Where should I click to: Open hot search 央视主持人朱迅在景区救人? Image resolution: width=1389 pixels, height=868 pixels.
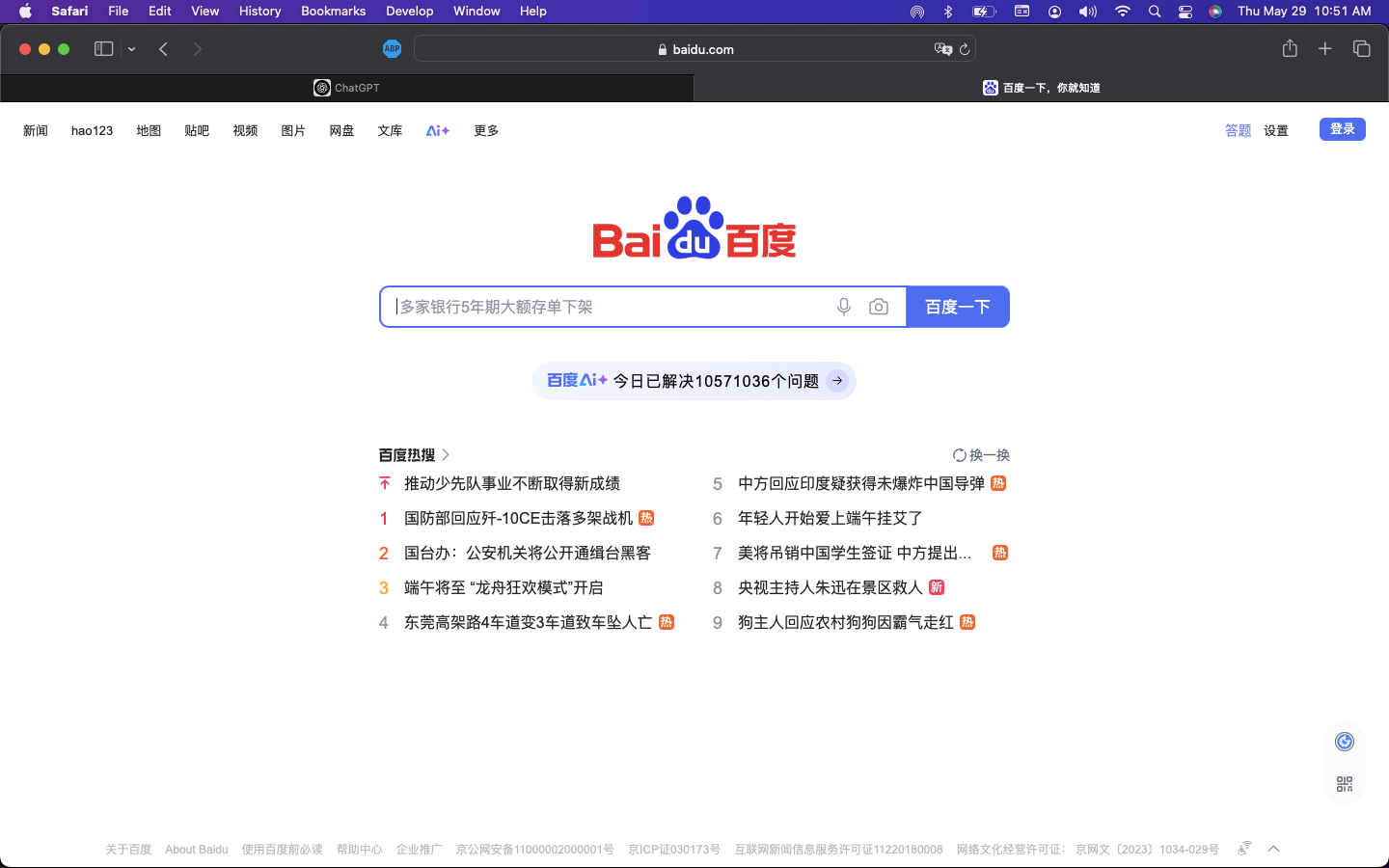(830, 587)
